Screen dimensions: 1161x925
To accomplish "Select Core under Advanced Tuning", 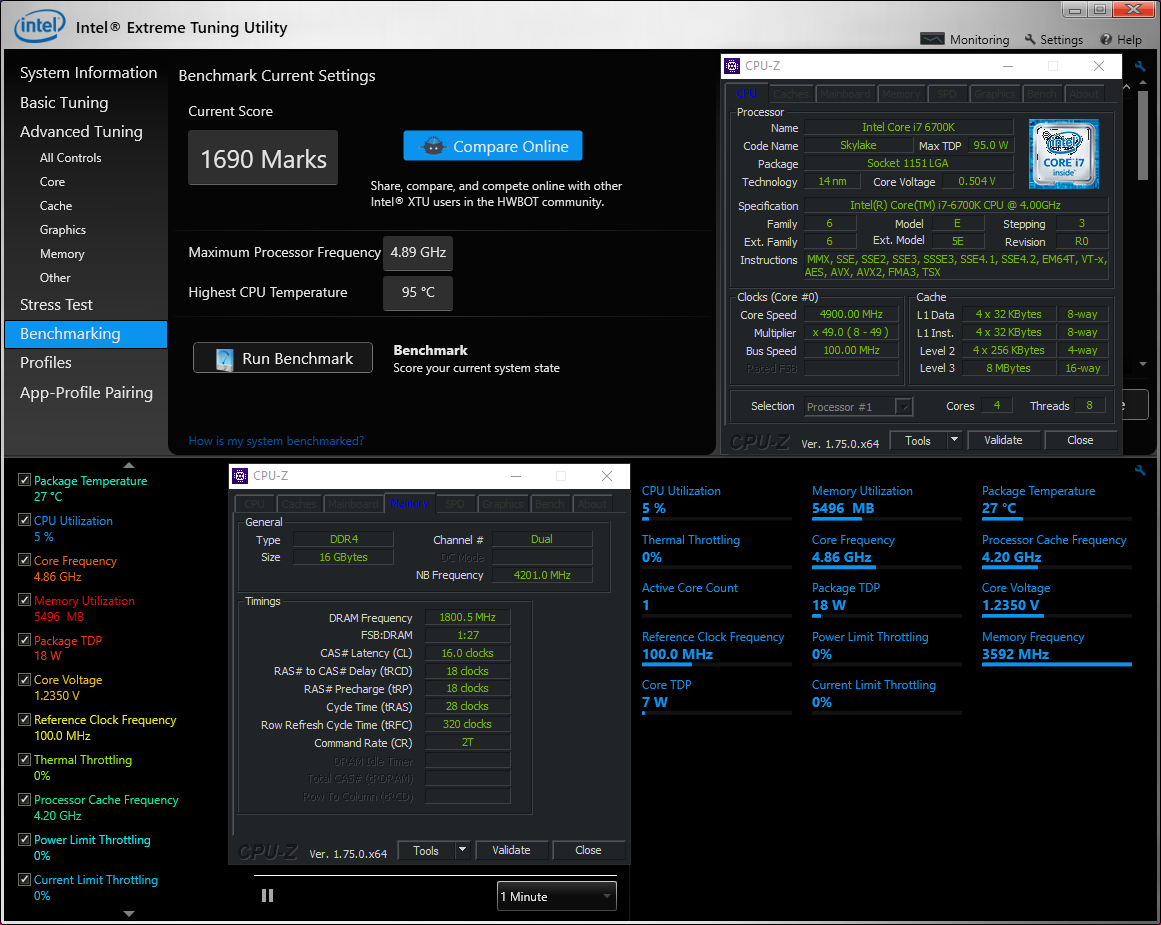I will [x=52, y=181].
